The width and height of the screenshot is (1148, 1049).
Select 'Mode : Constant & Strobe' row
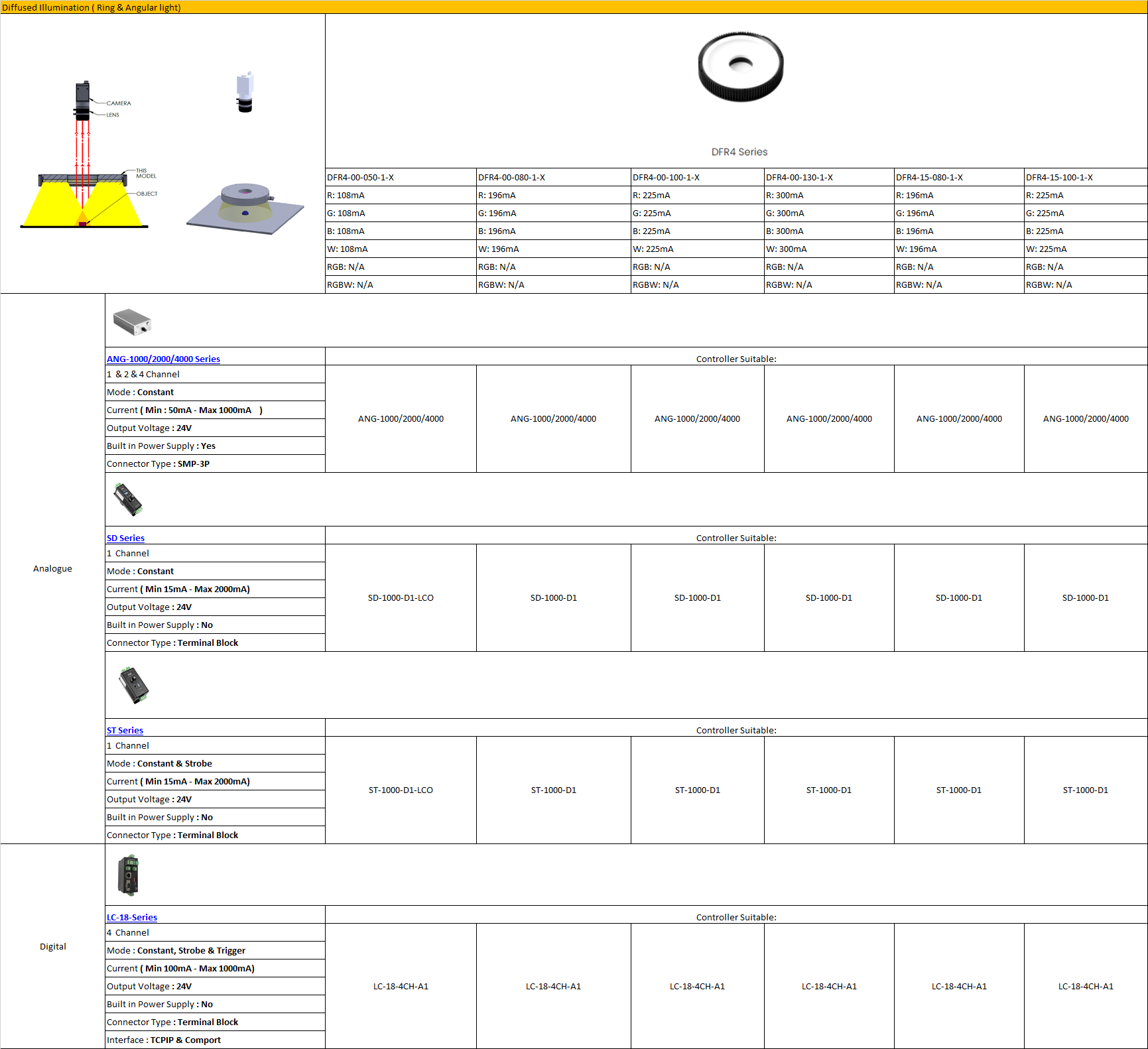click(215, 763)
